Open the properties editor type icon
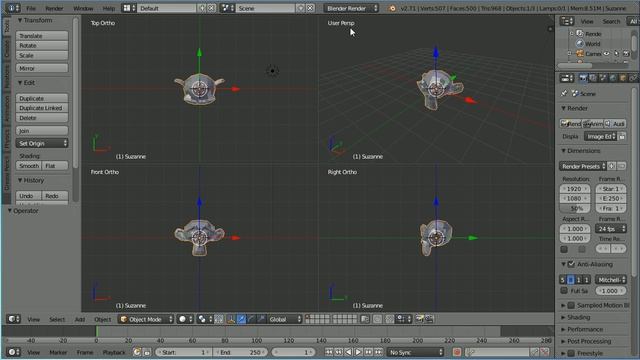640x360 pixels. tap(567, 78)
